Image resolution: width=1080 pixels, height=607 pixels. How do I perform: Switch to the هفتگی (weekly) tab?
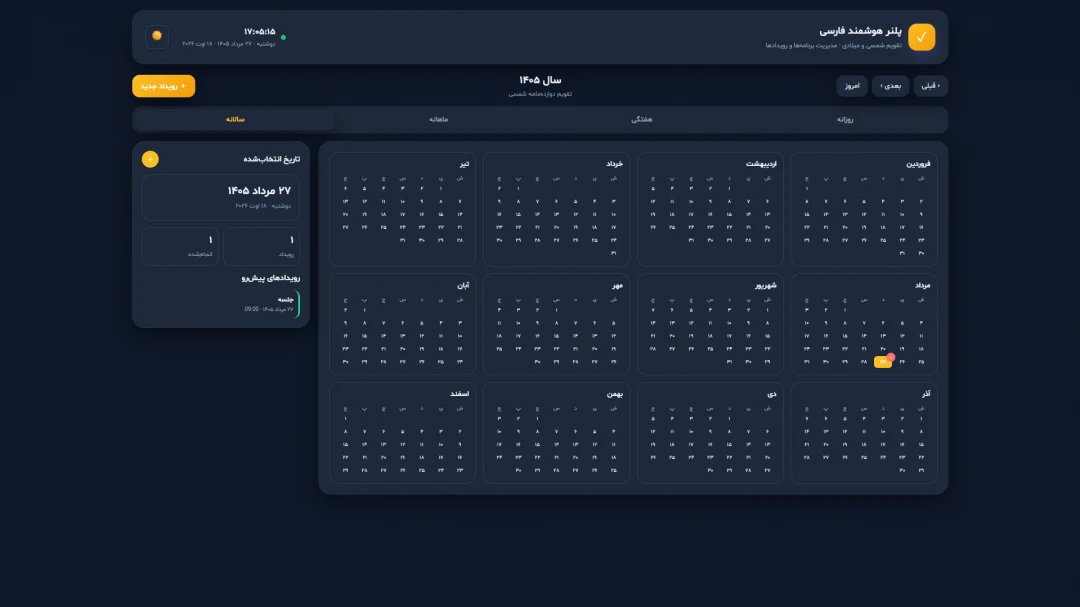tap(641, 120)
